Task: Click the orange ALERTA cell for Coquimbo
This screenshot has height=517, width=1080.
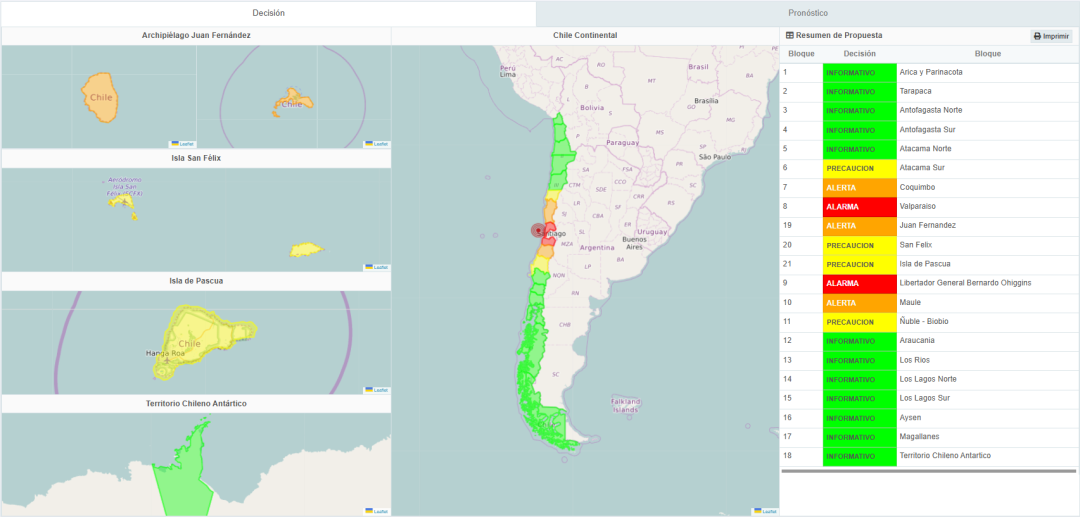Action: tap(859, 188)
